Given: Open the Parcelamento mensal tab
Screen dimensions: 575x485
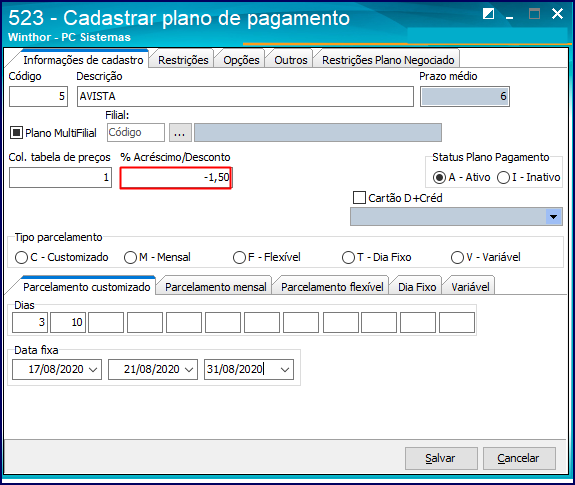Looking at the screenshot, I should click(x=216, y=287).
